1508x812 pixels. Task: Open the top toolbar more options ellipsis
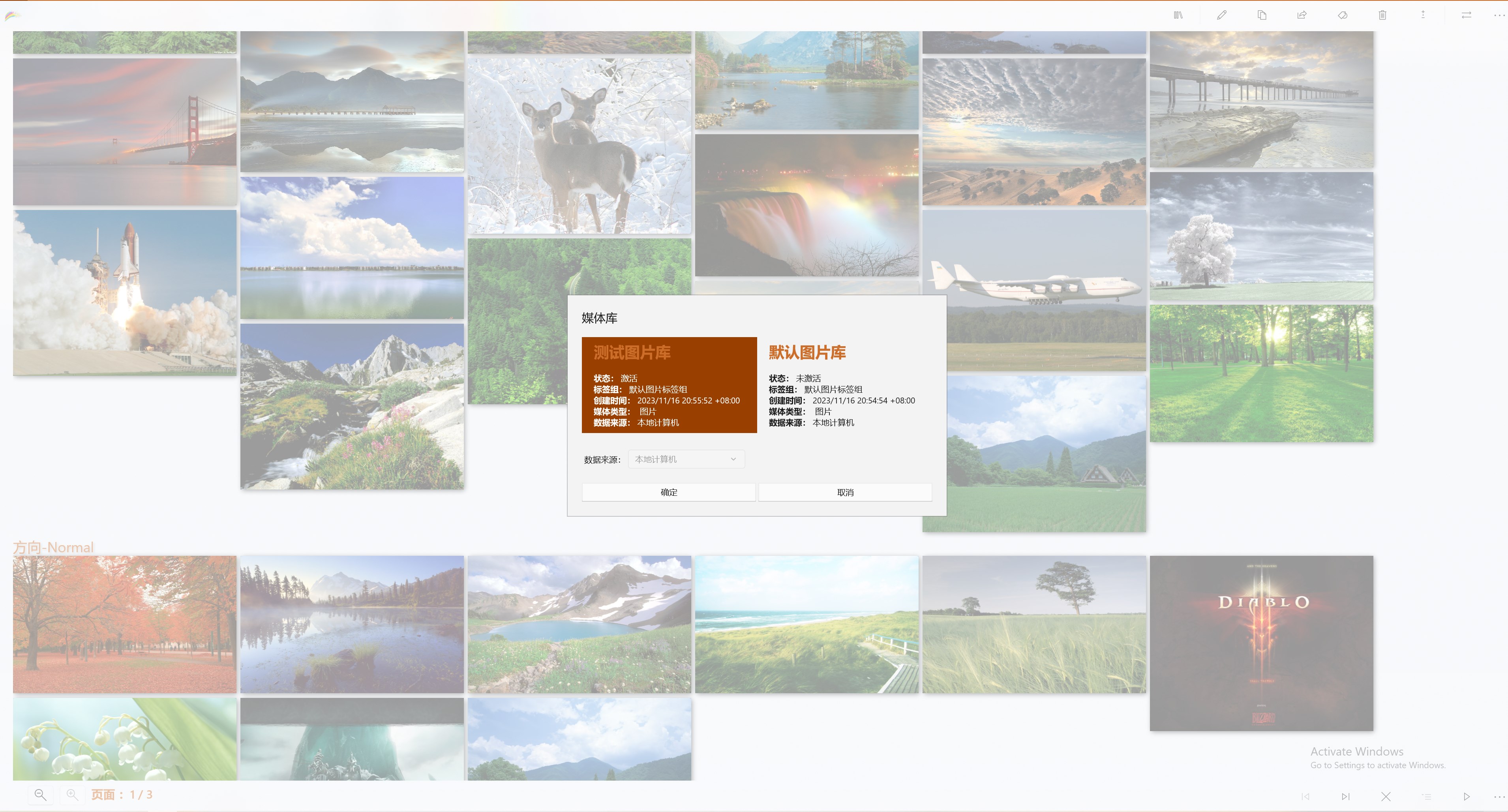tap(1499, 15)
